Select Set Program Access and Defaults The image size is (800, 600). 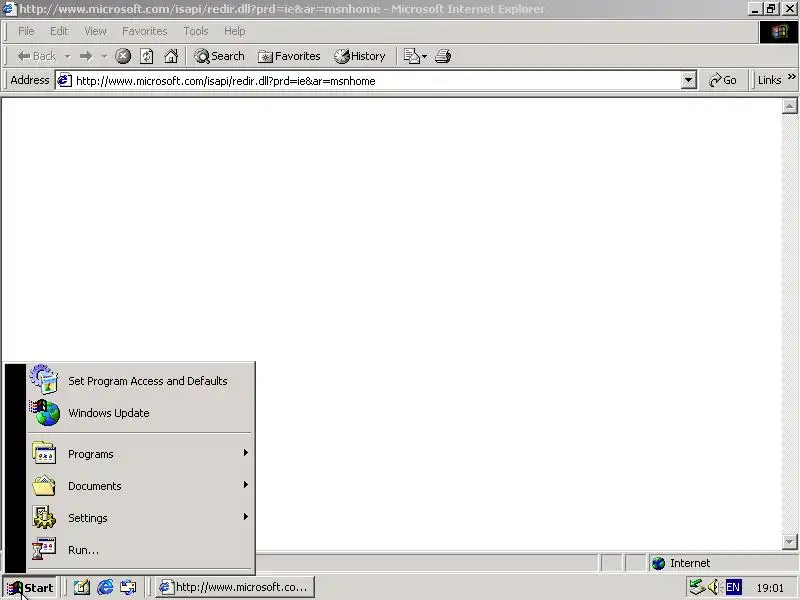coord(141,381)
